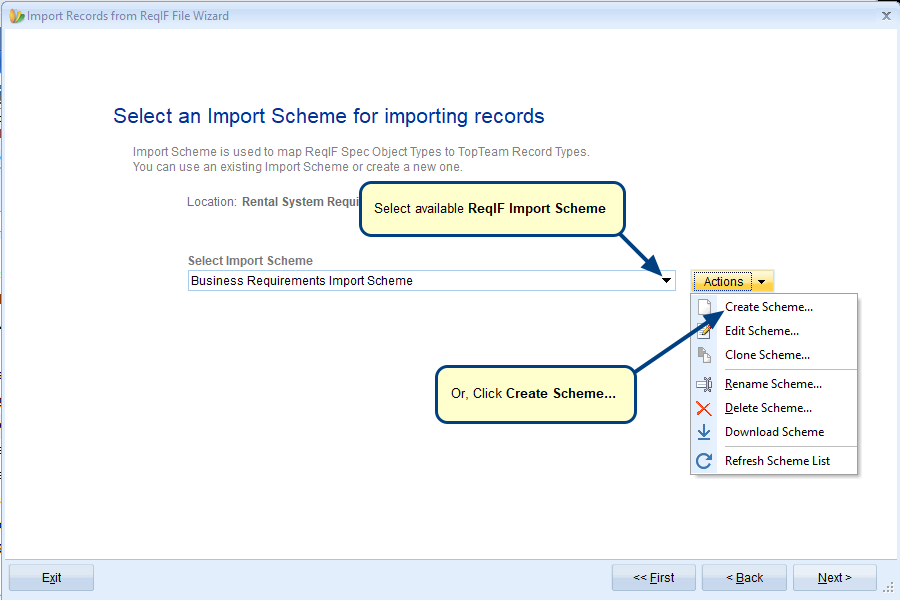Viewport: 900px width, 600px height.
Task: Go to the << First wizard page
Action: [x=654, y=578]
